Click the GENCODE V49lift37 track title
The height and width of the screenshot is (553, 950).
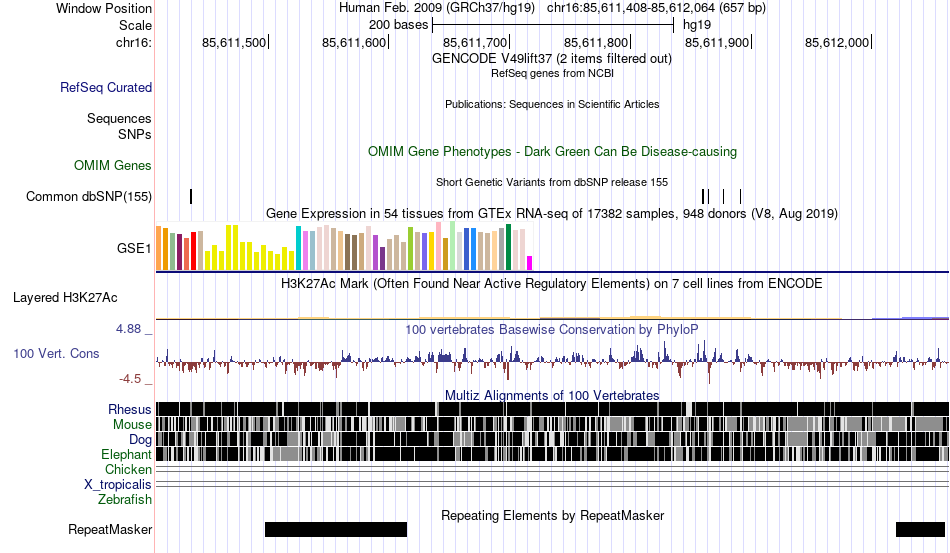(x=551, y=59)
